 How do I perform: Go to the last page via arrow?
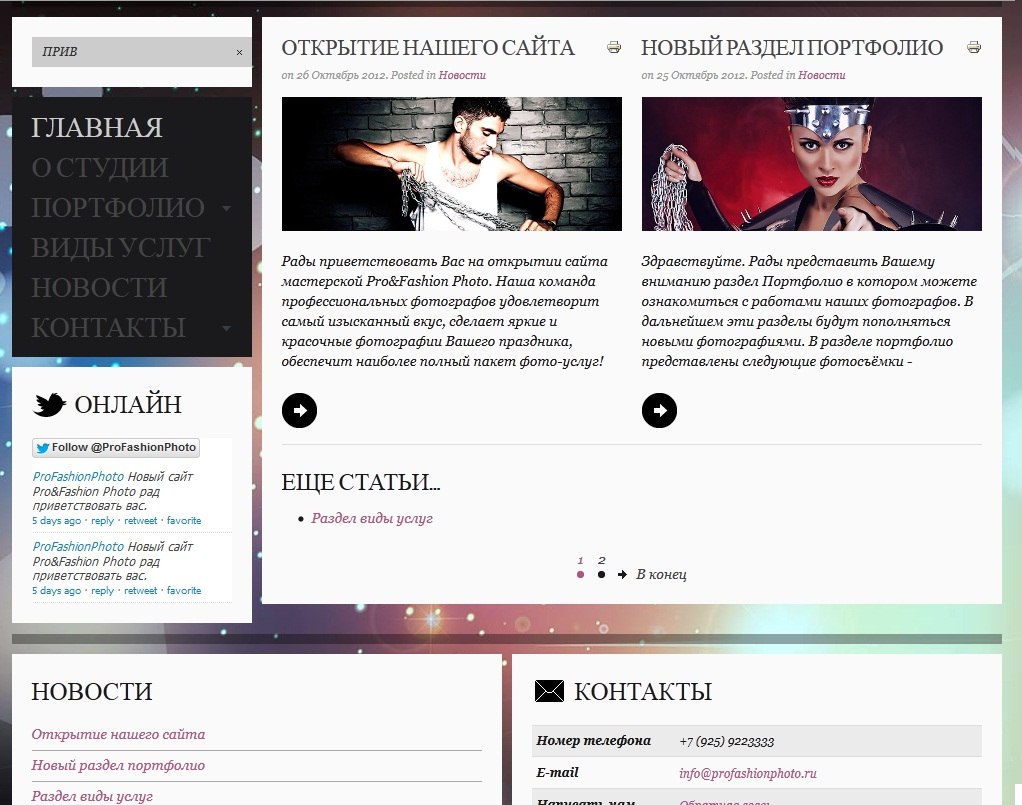click(x=622, y=574)
